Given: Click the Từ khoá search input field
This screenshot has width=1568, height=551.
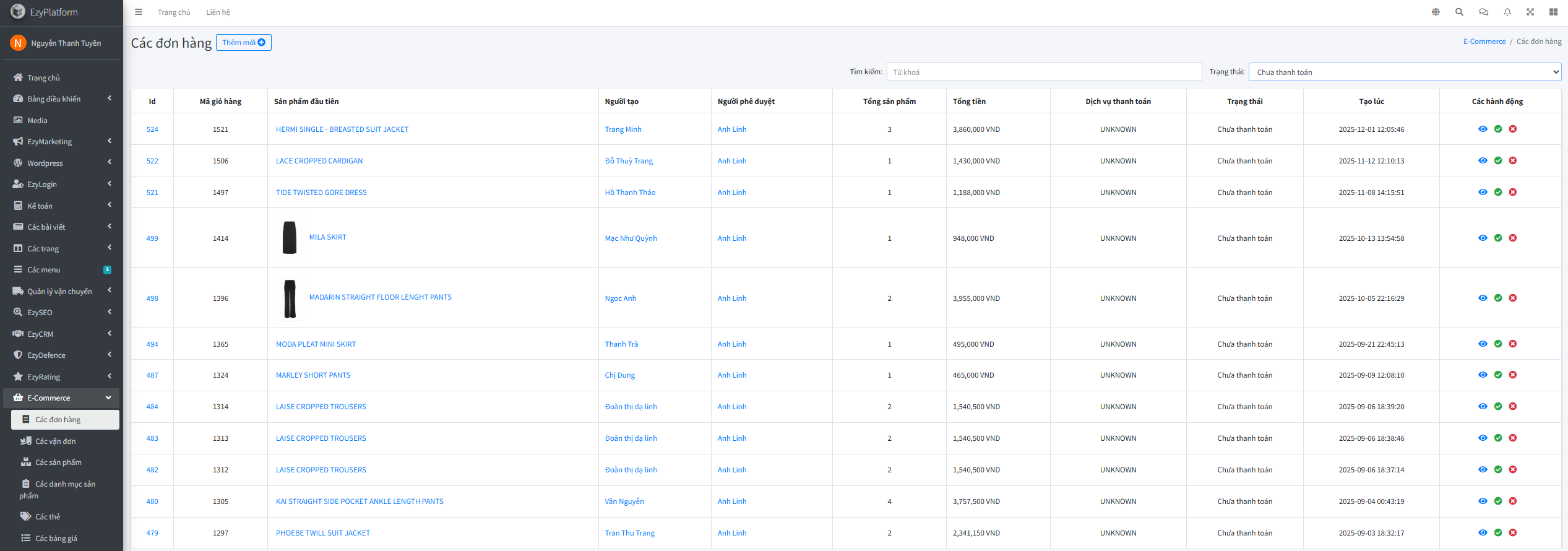Looking at the screenshot, I should coord(1044,72).
